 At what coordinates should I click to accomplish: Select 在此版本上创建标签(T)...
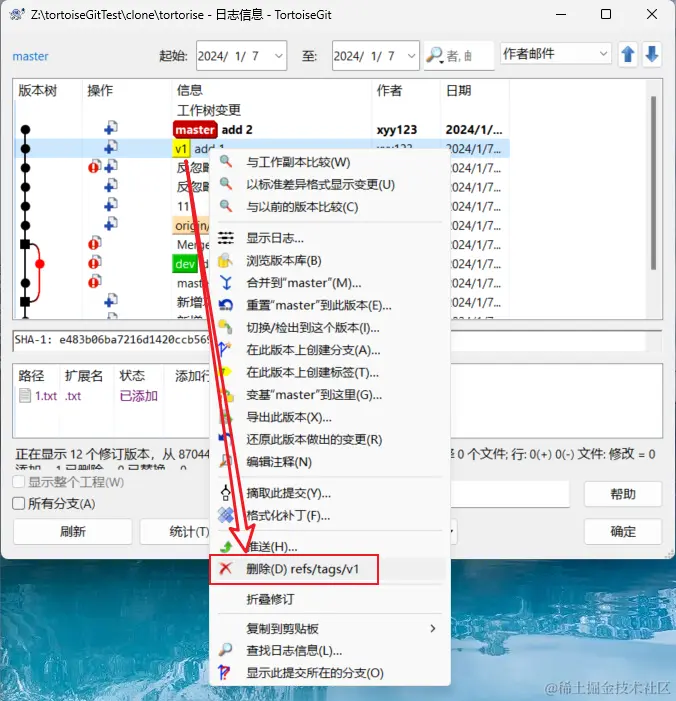pyautogui.click(x=330, y=372)
